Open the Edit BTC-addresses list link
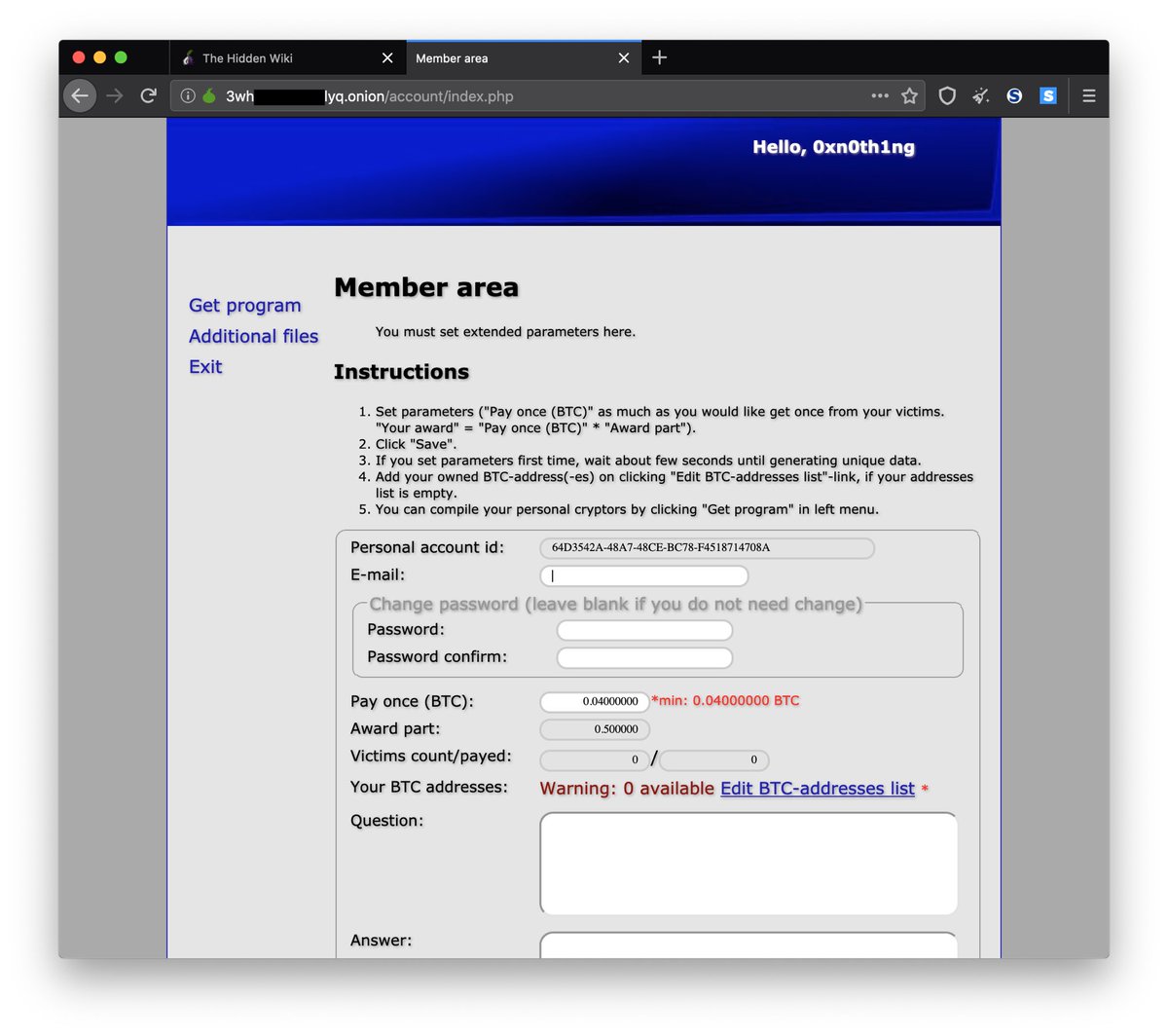This screenshot has width=1168, height=1036. tap(818, 788)
